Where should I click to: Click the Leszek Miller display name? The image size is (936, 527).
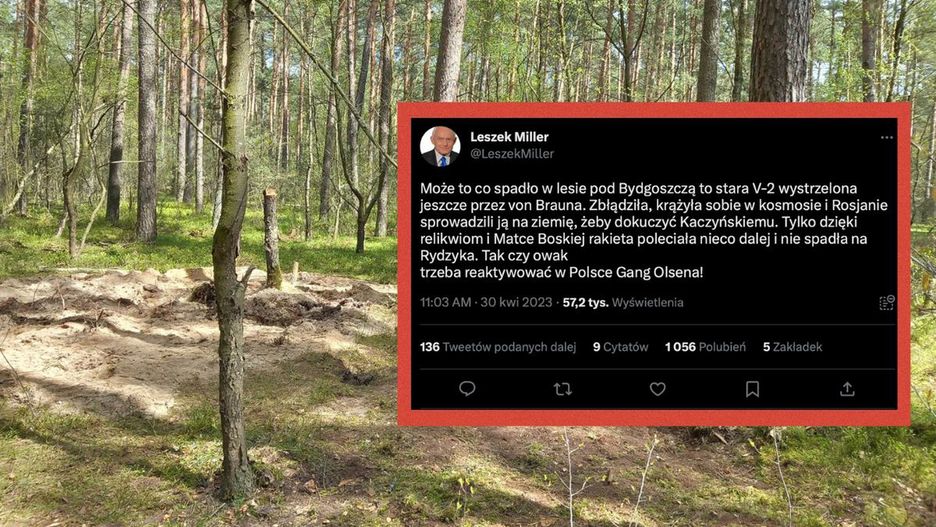click(509, 137)
